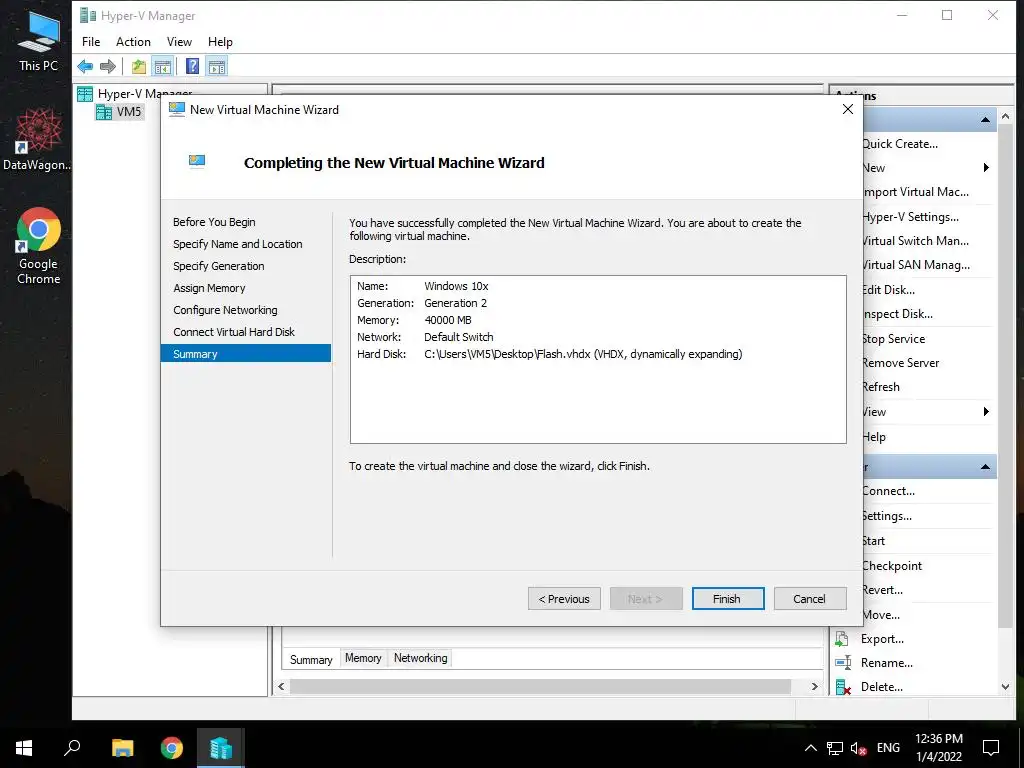This screenshot has height=768, width=1024.
Task: Go to Connect Virtual Hard Disk step
Action: [x=234, y=332]
